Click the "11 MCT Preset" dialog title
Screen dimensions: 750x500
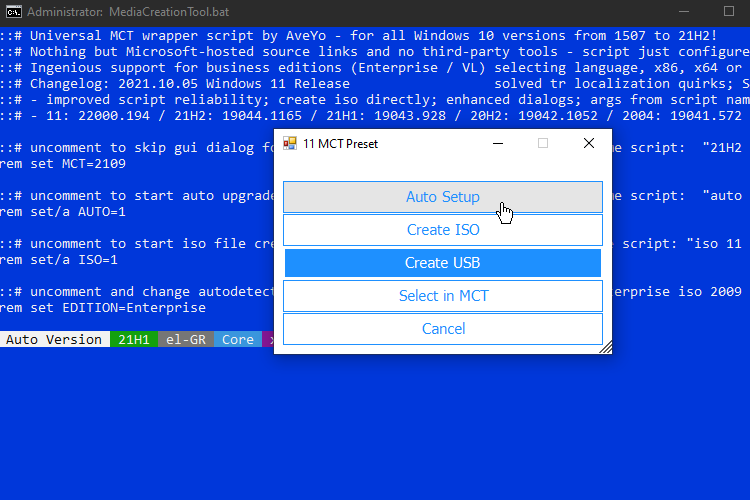pyautogui.click(x=340, y=144)
